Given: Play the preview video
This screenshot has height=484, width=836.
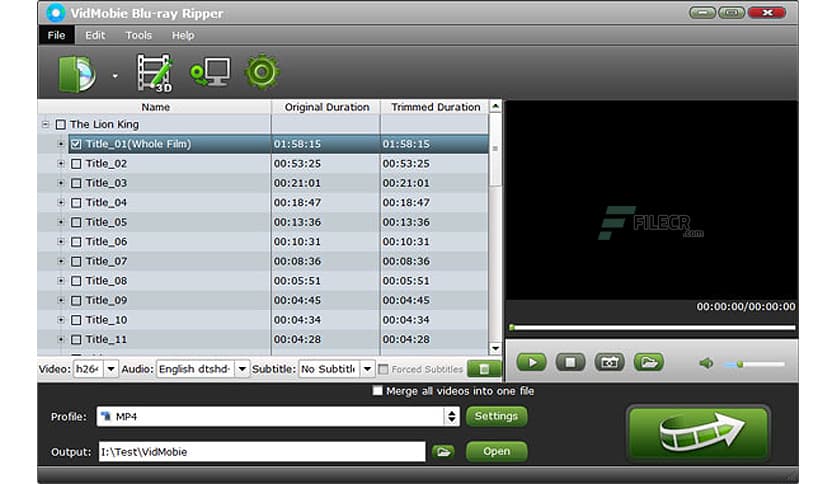Looking at the screenshot, I should pyautogui.click(x=531, y=362).
